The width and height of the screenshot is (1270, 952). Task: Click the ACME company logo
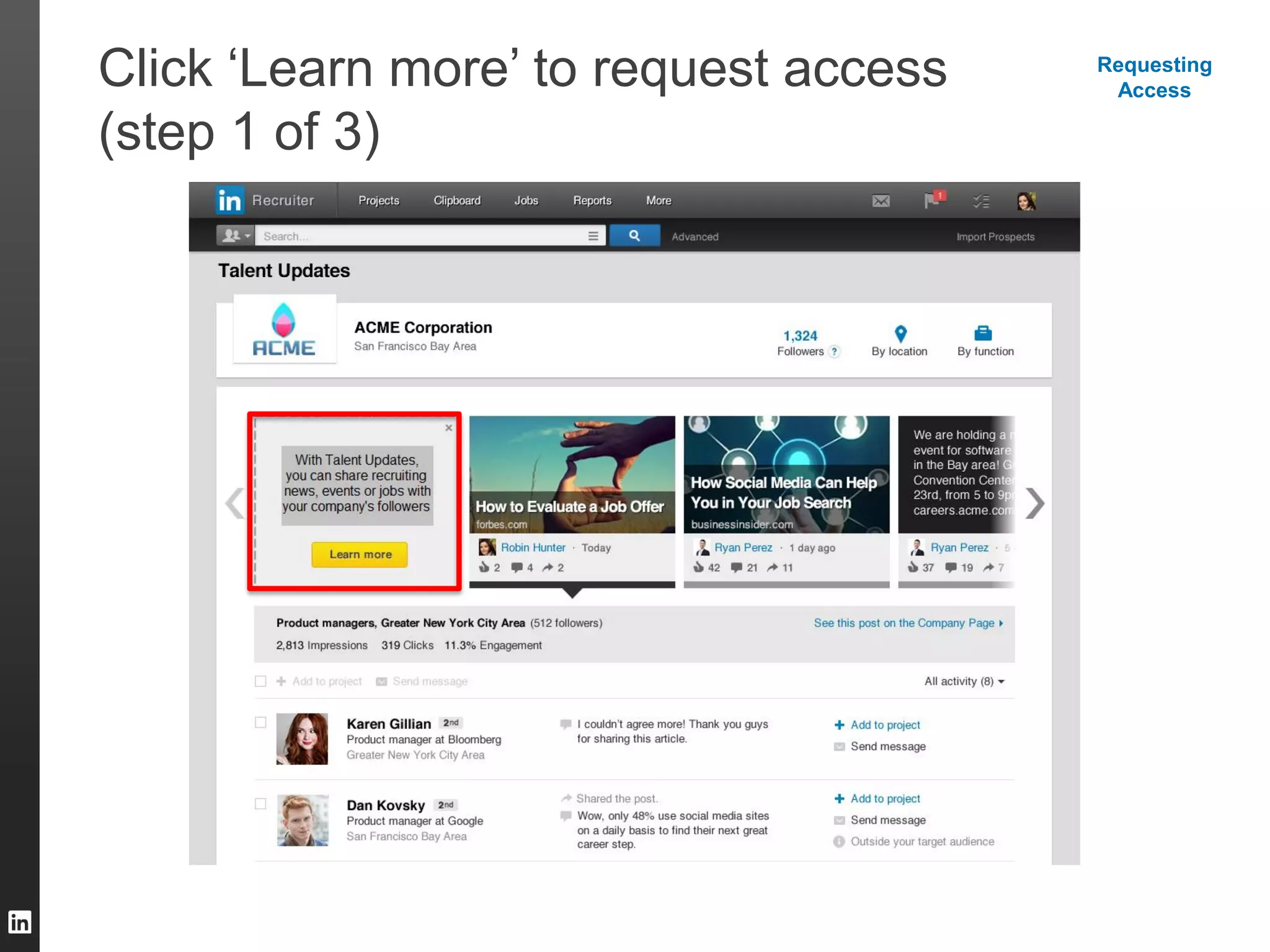pyautogui.click(x=285, y=328)
